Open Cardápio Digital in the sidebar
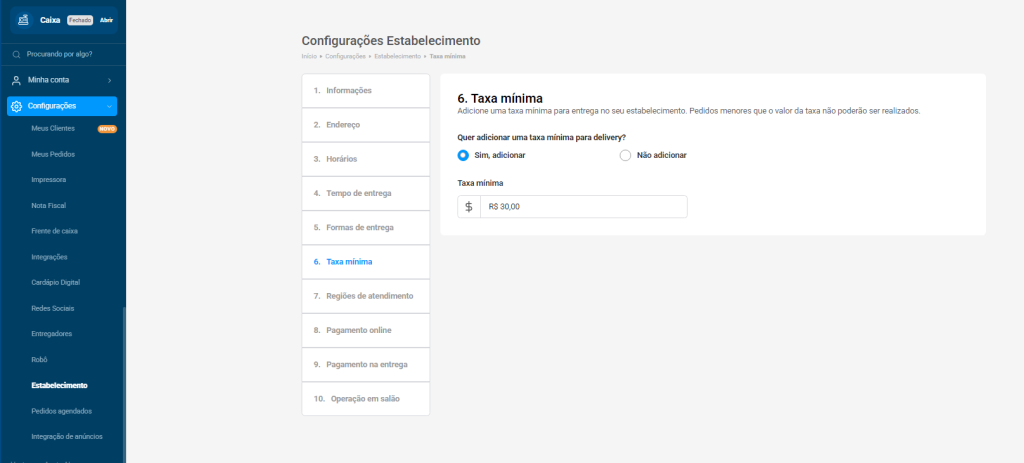 point(55,282)
